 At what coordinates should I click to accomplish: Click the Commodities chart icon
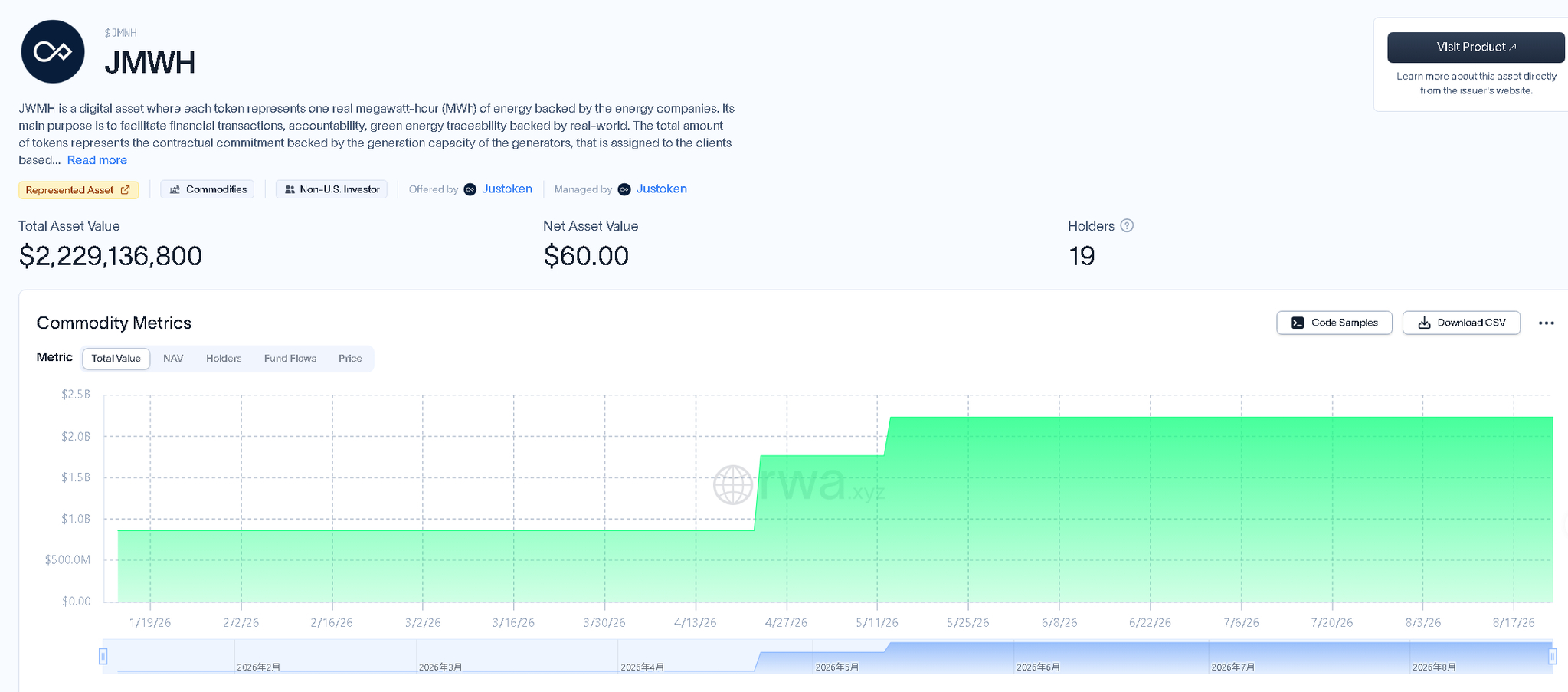click(x=175, y=189)
